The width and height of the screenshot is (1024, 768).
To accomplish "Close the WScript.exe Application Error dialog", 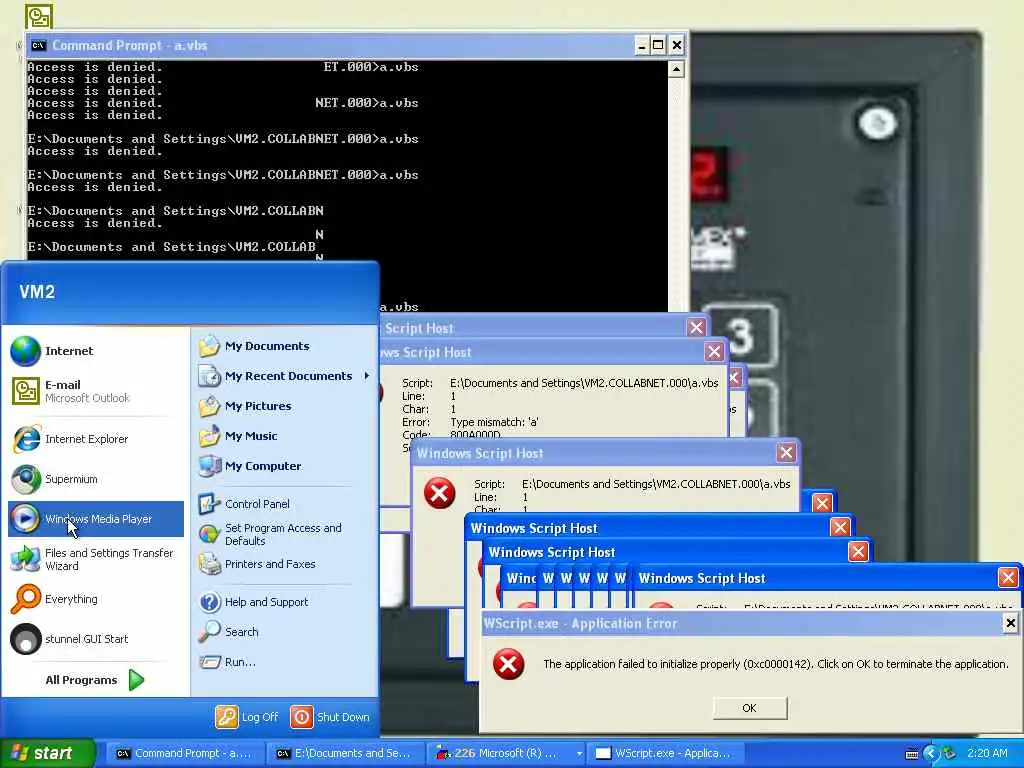I will click(1010, 623).
